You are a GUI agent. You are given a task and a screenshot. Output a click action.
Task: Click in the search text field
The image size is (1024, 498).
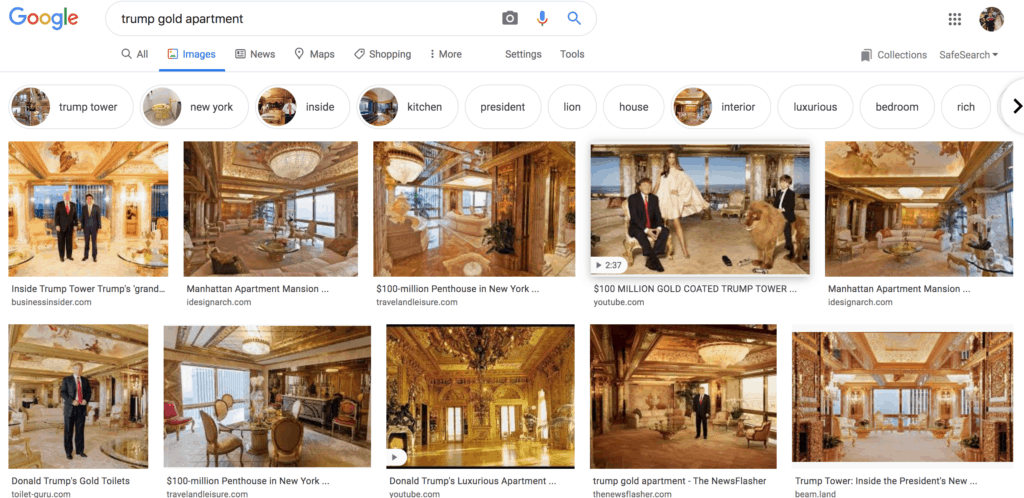tap(300, 19)
